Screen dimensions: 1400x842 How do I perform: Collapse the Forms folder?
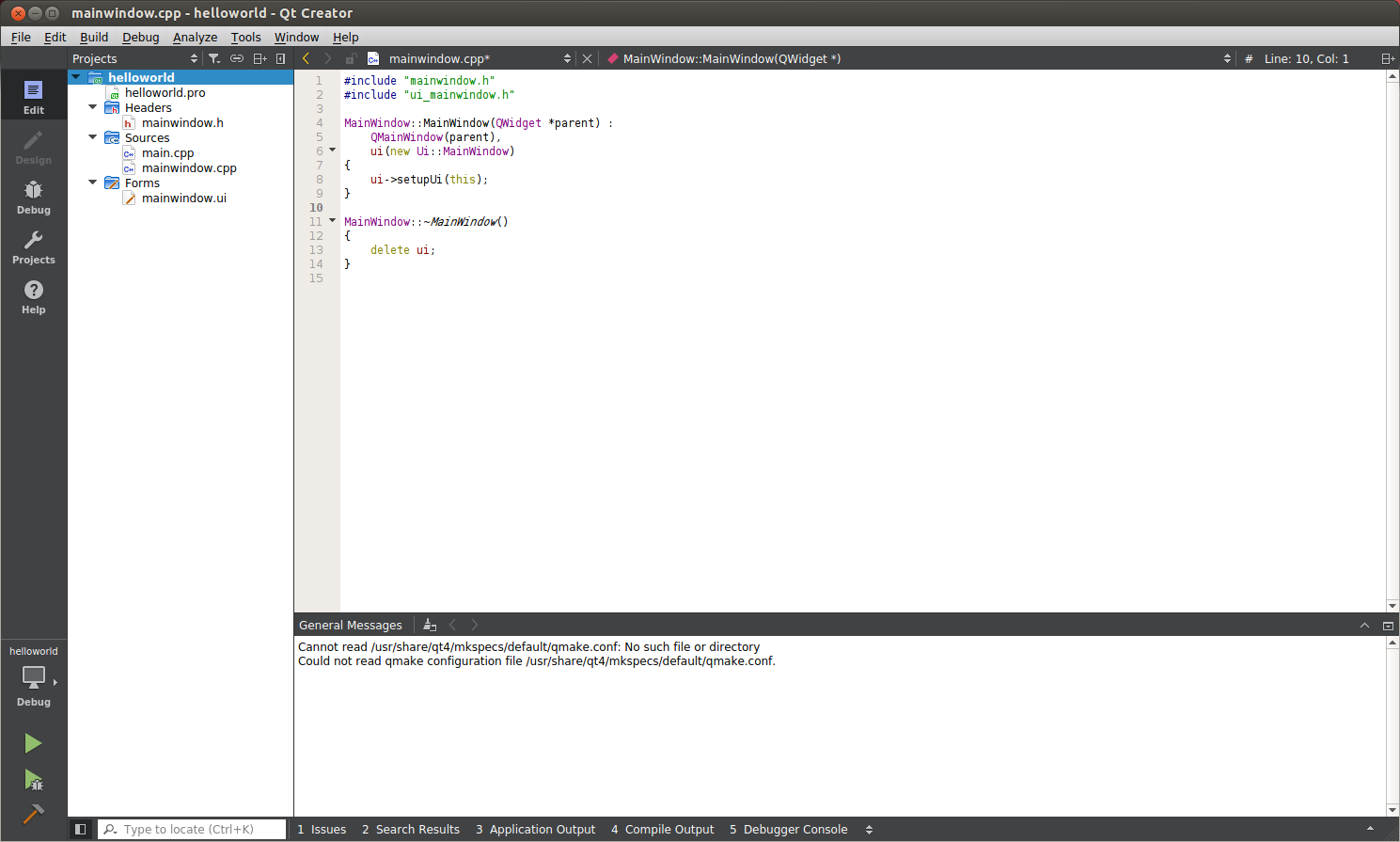(x=93, y=183)
